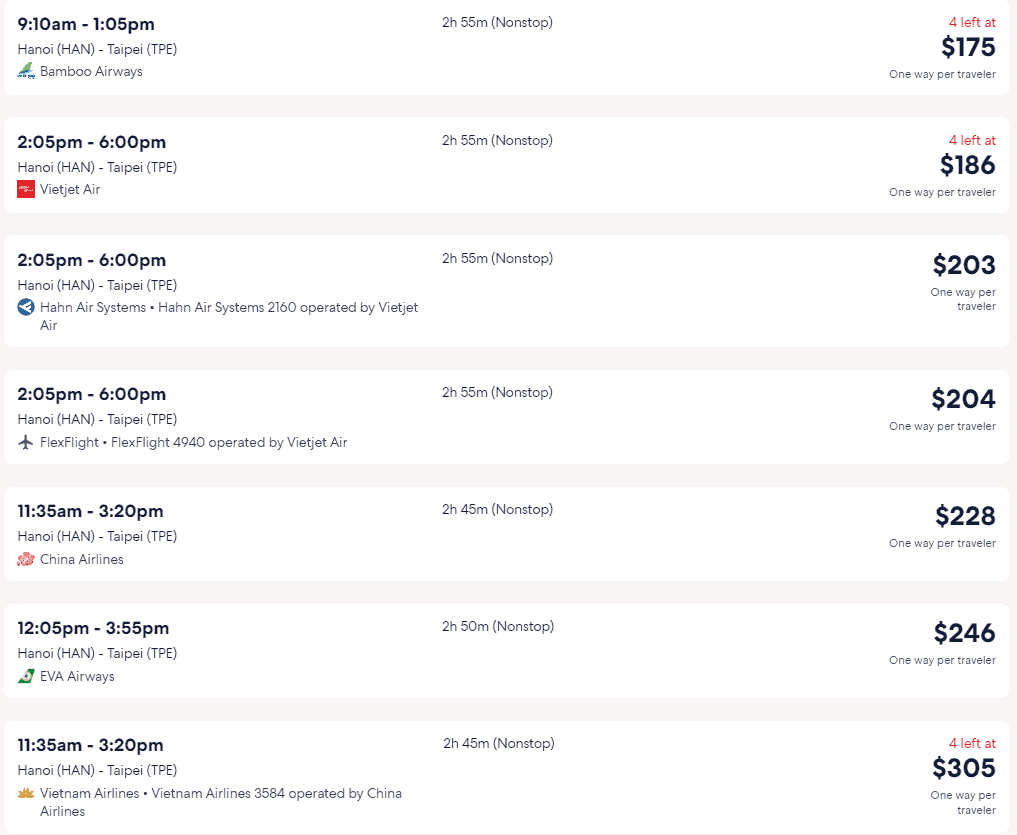This screenshot has height=835, width=1017.
Task: Pick the $228 China Airlines price
Action: [x=965, y=516]
